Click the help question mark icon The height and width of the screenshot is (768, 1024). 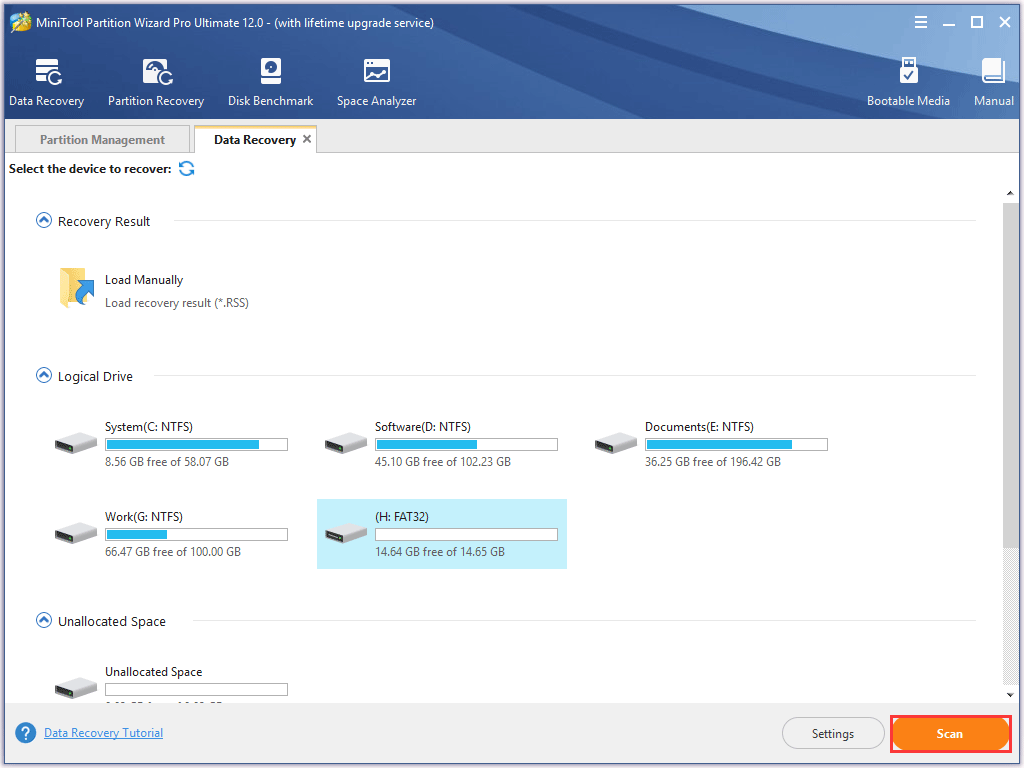(x=26, y=734)
